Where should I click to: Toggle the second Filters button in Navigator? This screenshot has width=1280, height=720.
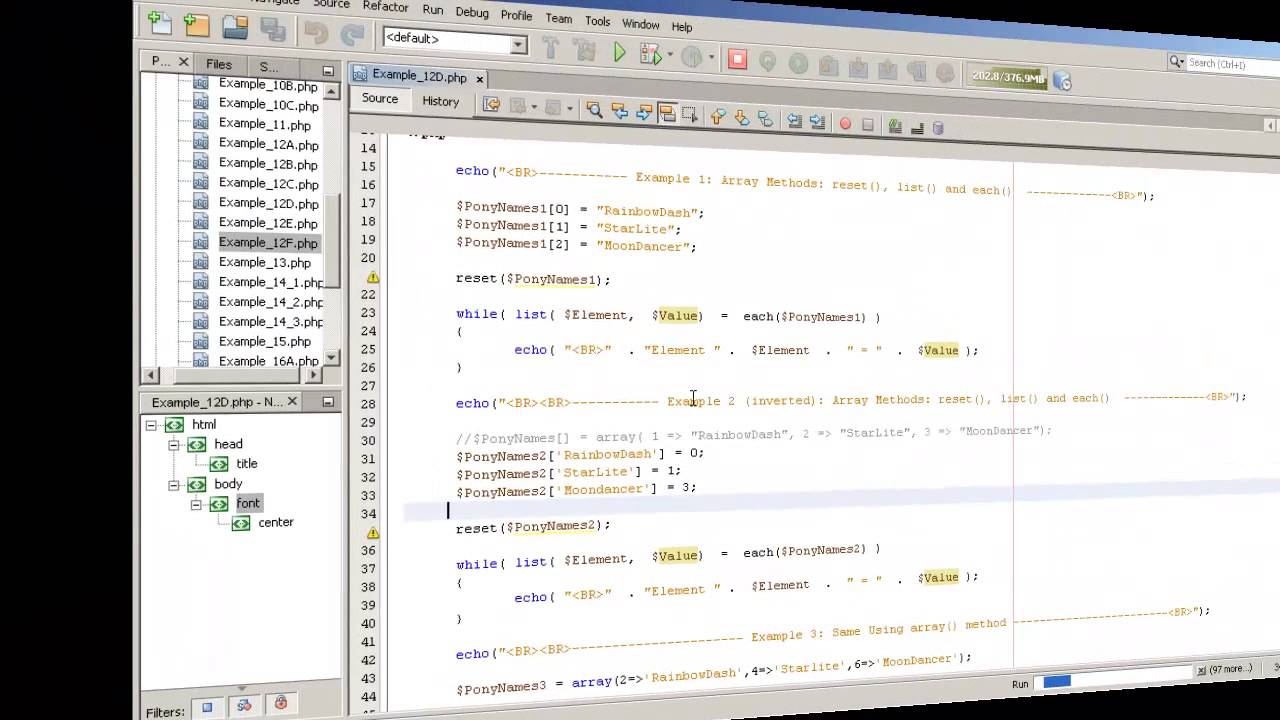244,706
